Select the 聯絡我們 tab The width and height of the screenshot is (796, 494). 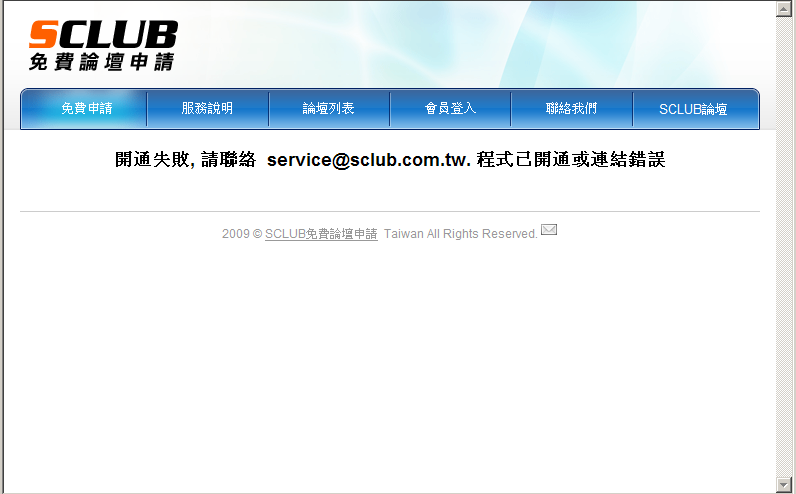pyautogui.click(x=572, y=108)
